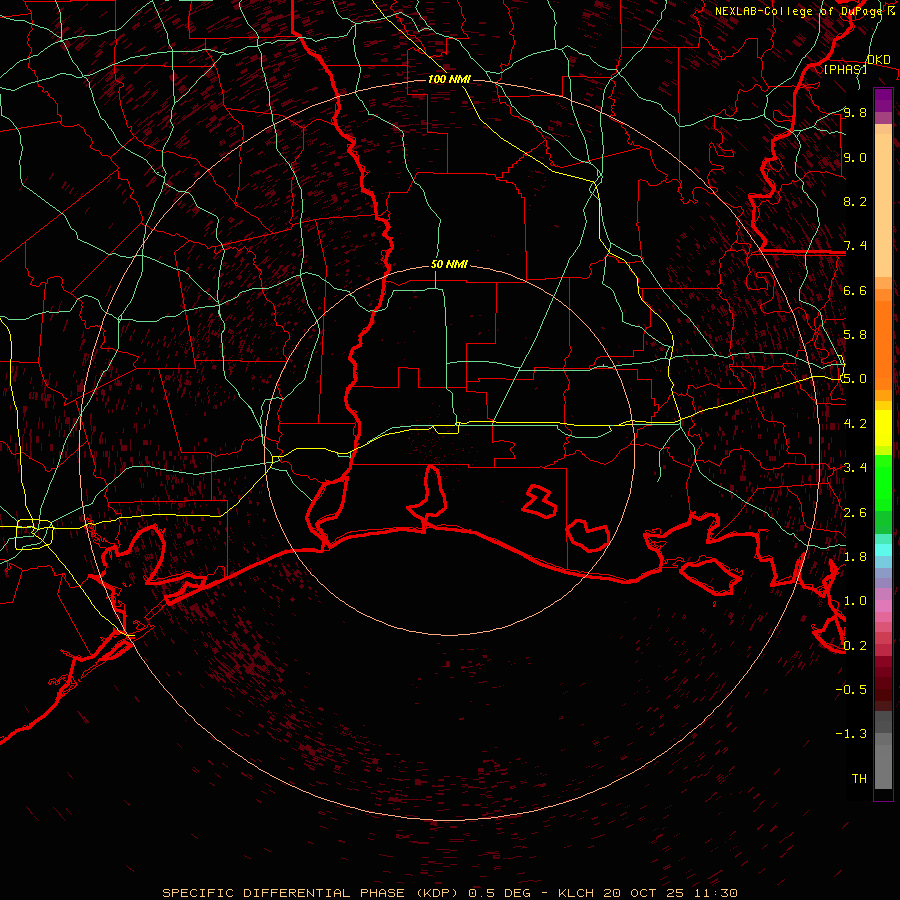This screenshot has height=900, width=900.
Task: Click the 9.8 value on the color scale
Action: (855, 112)
